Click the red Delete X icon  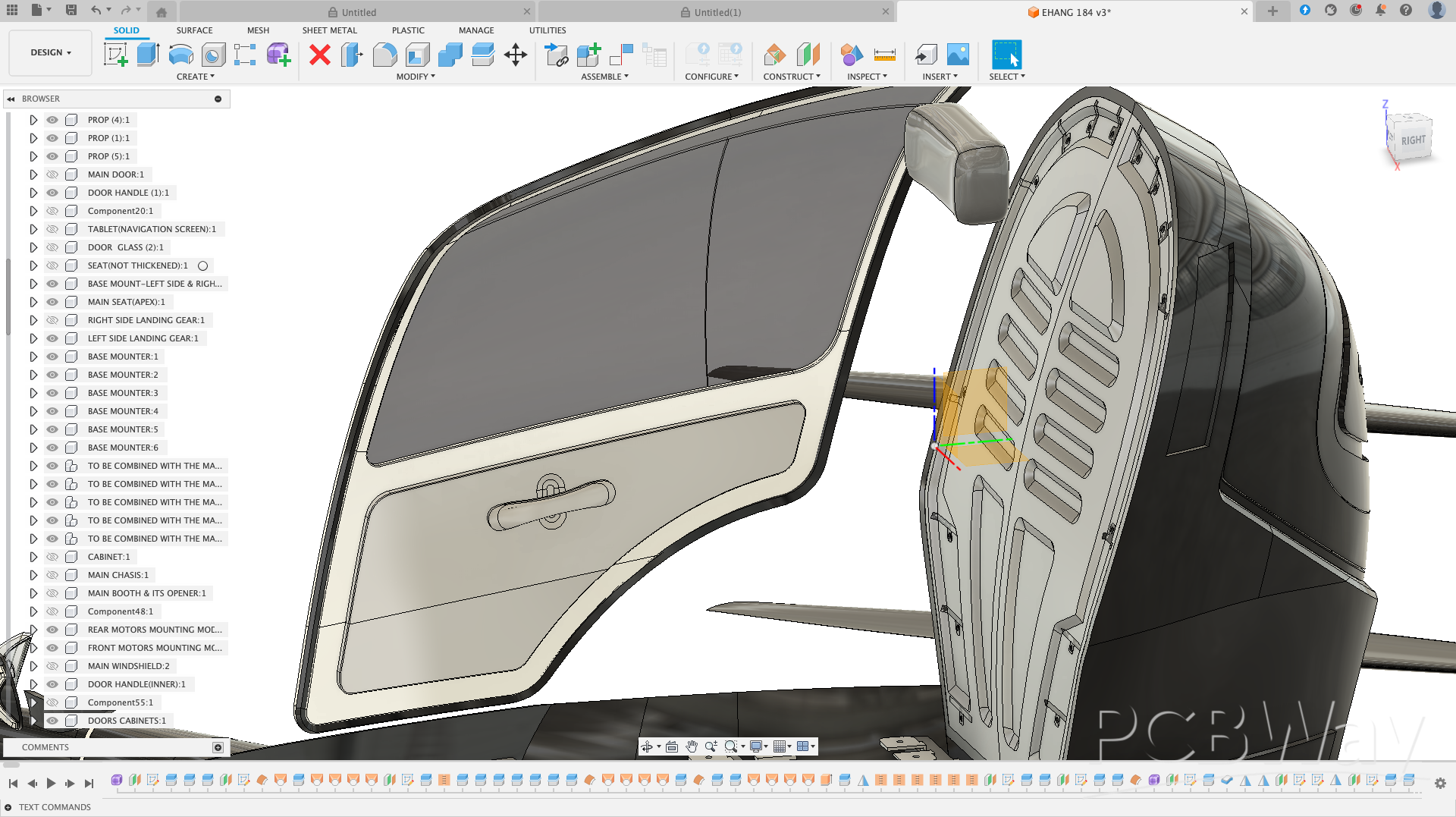tap(320, 55)
